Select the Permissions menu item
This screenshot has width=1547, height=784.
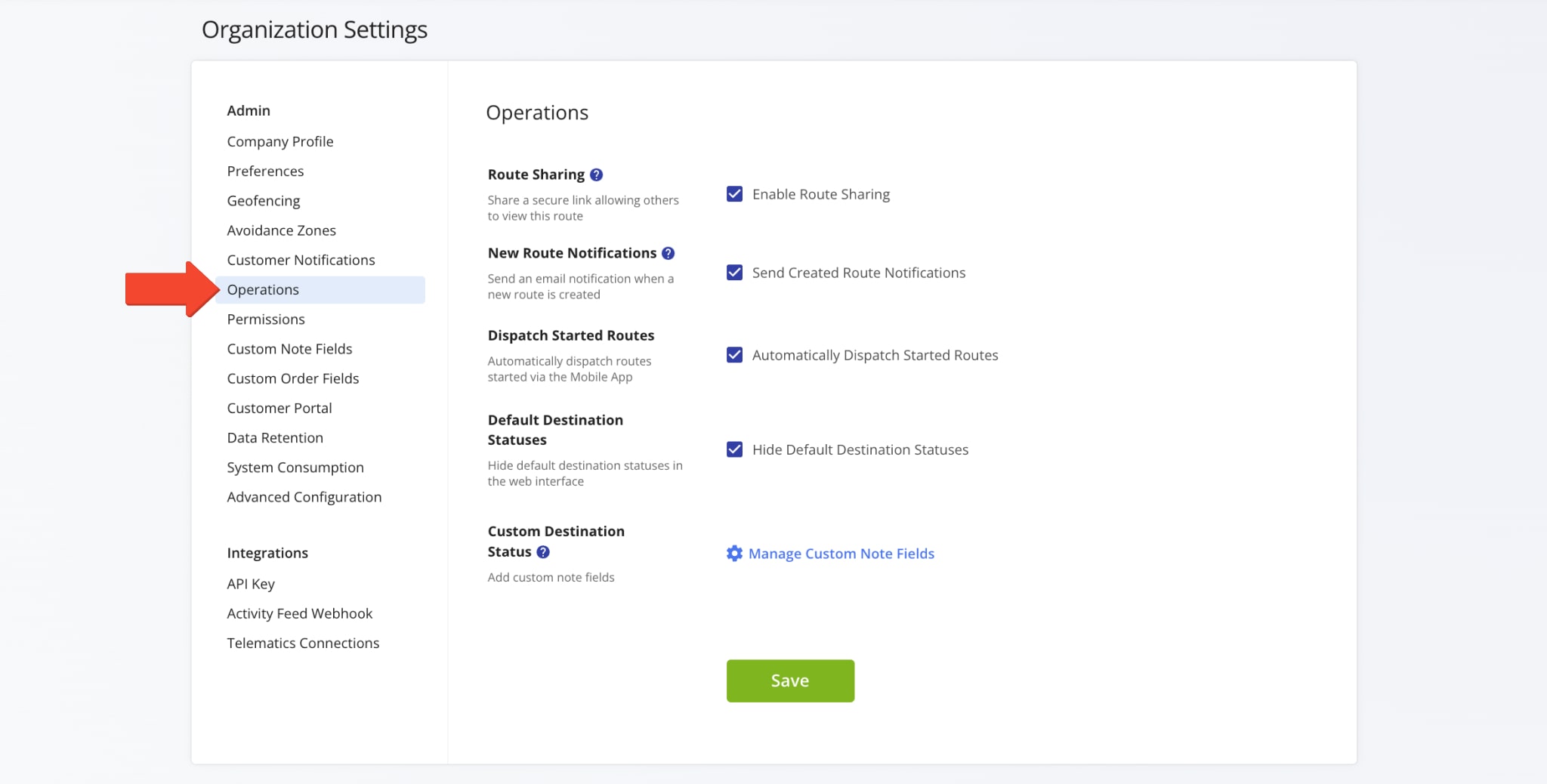pos(266,319)
